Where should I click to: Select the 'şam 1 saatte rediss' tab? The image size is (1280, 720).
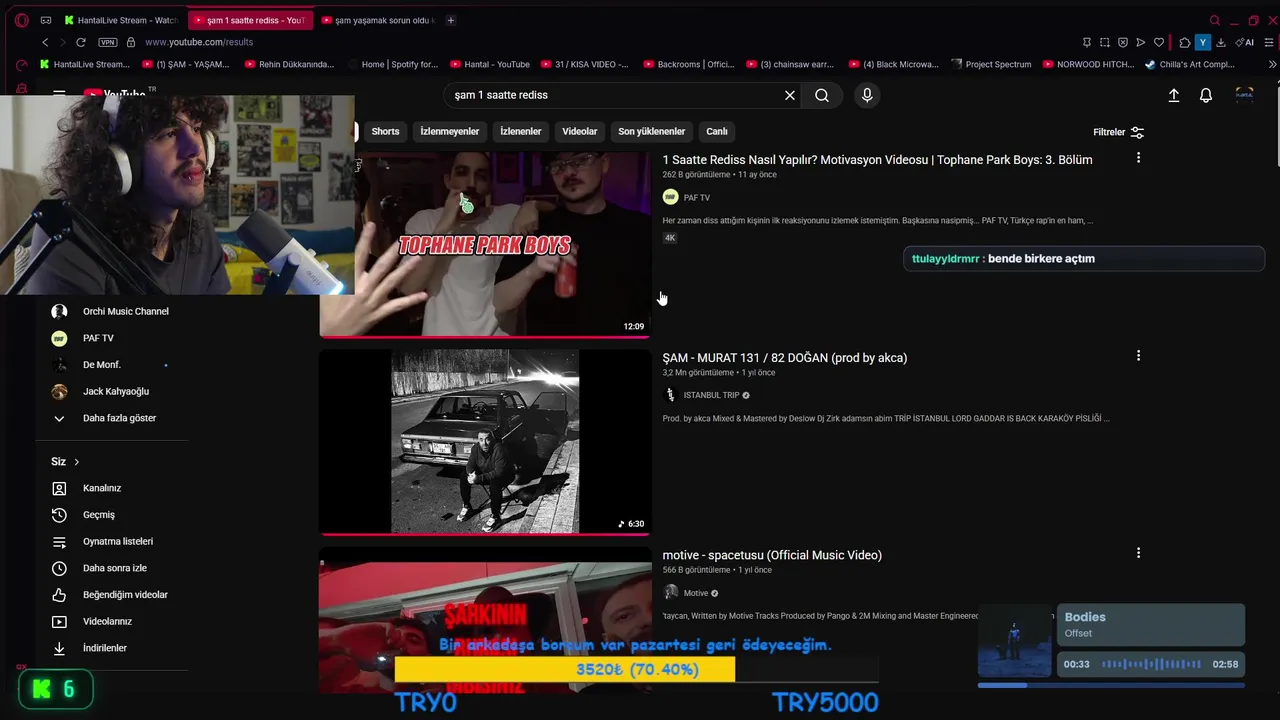[250, 20]
